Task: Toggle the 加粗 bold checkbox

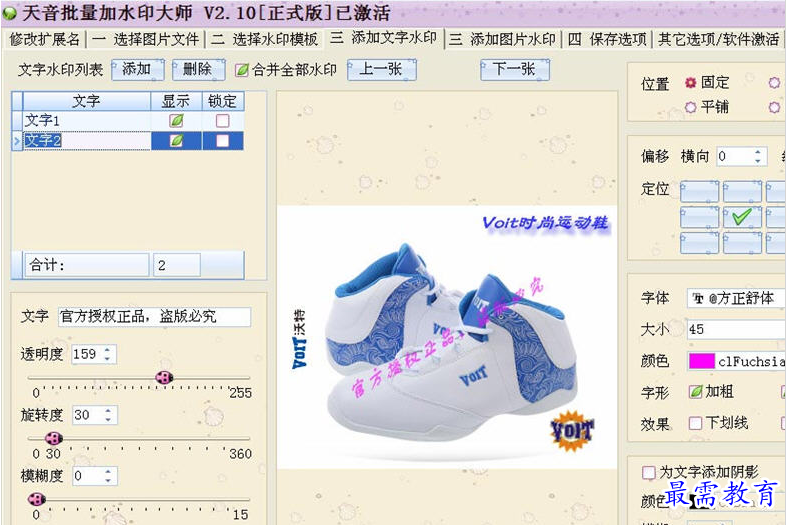Action: [695, 392]
